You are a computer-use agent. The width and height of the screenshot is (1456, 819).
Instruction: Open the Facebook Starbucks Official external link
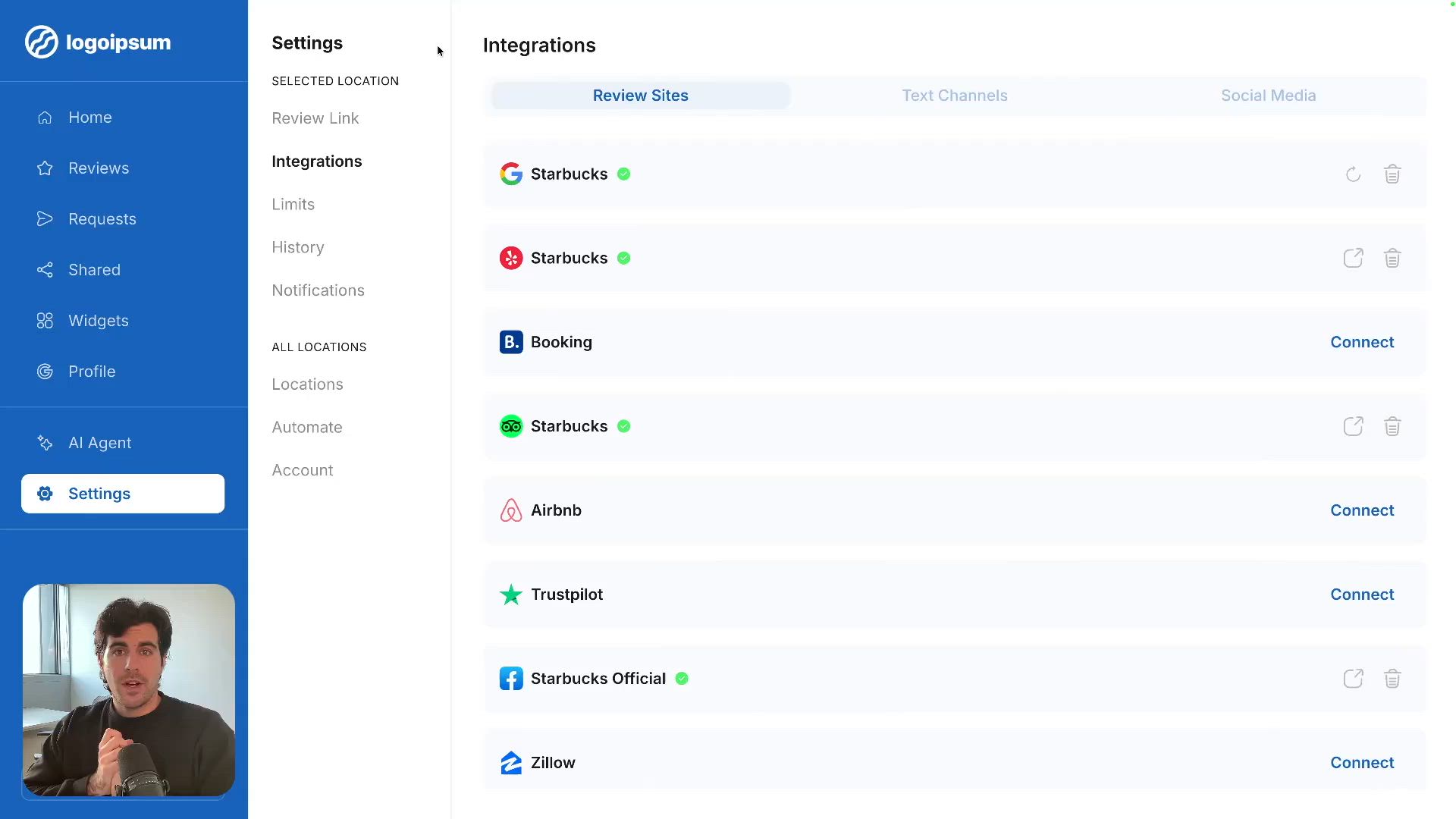(x=1353, y=679)
